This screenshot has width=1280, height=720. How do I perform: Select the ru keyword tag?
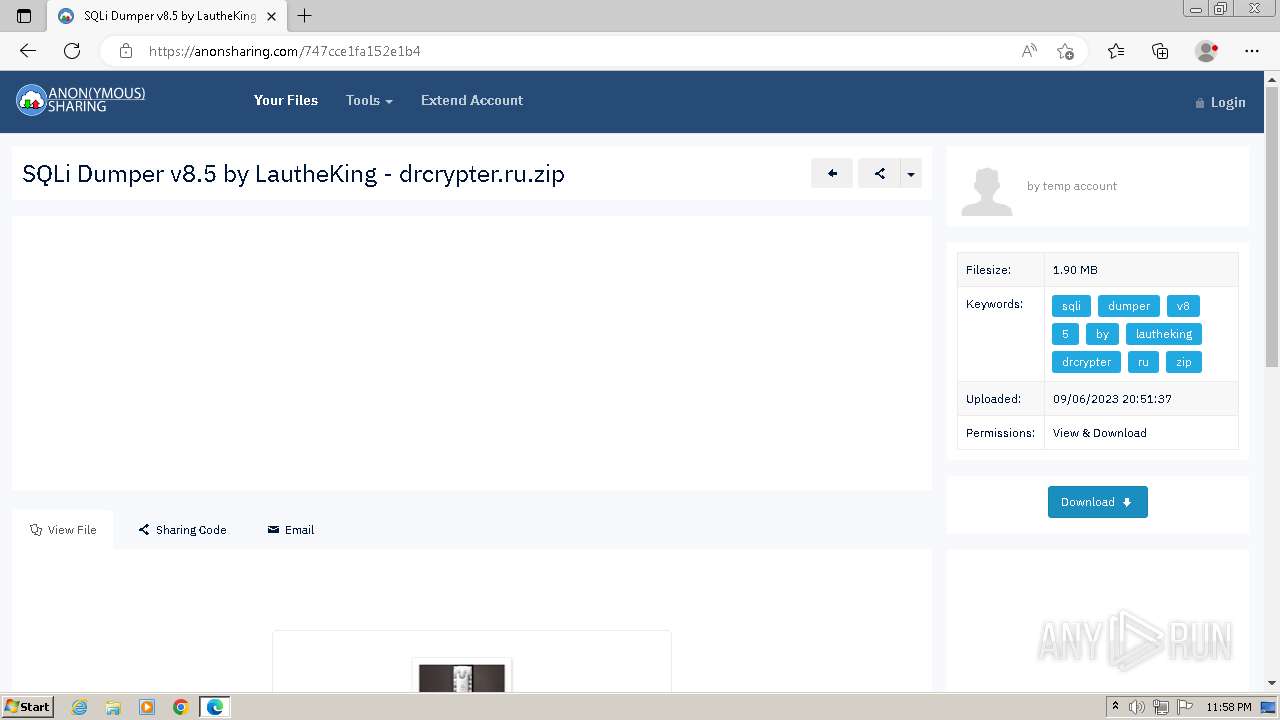click(1143, 362)
